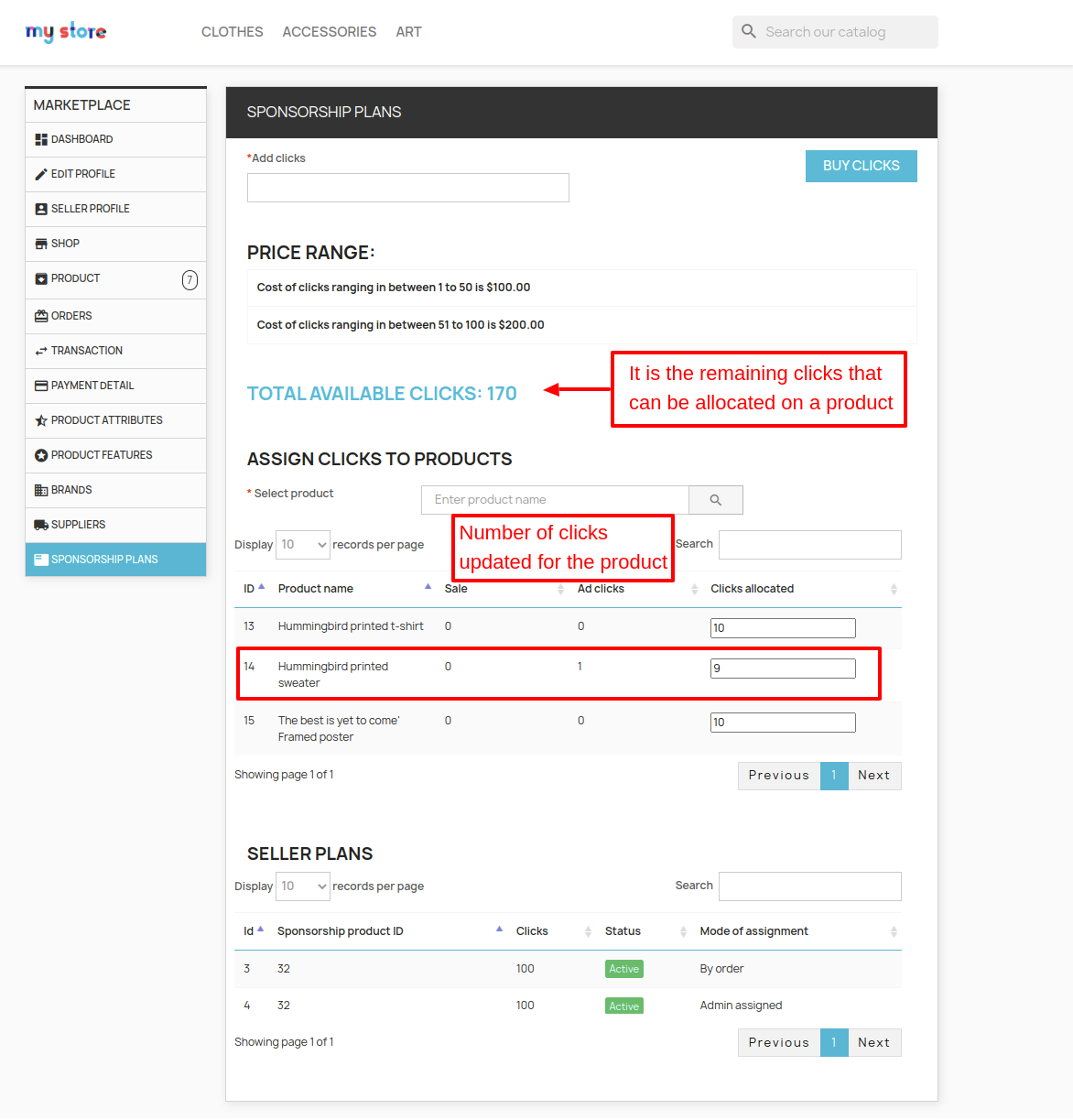Focus the Add clicks input field
The width and height of the screenshot is (1073, 1120).
[408, 188]
